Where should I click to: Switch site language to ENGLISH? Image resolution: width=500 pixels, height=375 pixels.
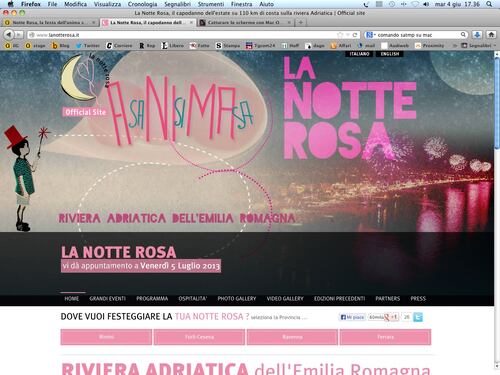click(x=390, y=54)
